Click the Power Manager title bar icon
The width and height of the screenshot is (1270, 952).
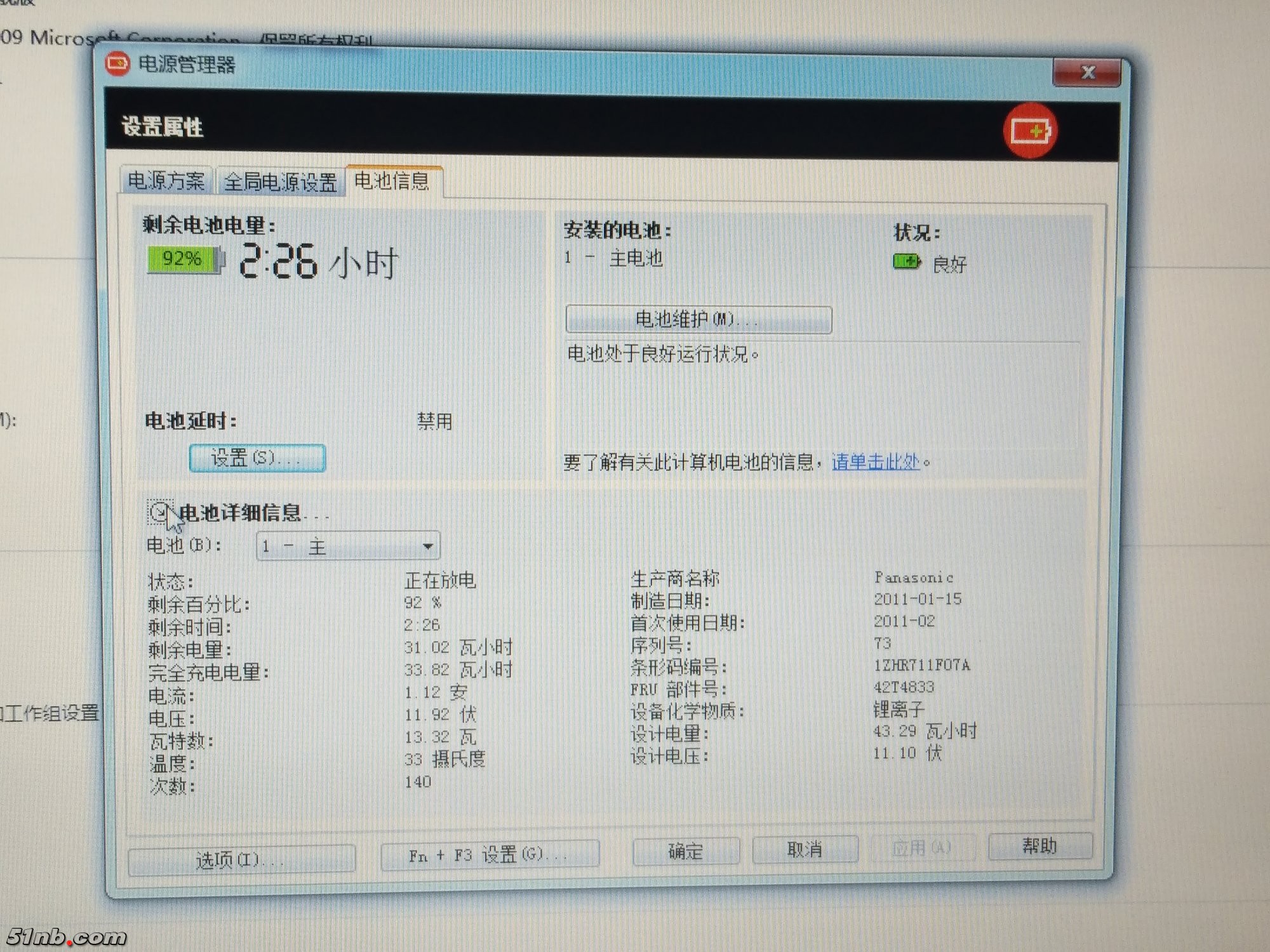point(117,64)
